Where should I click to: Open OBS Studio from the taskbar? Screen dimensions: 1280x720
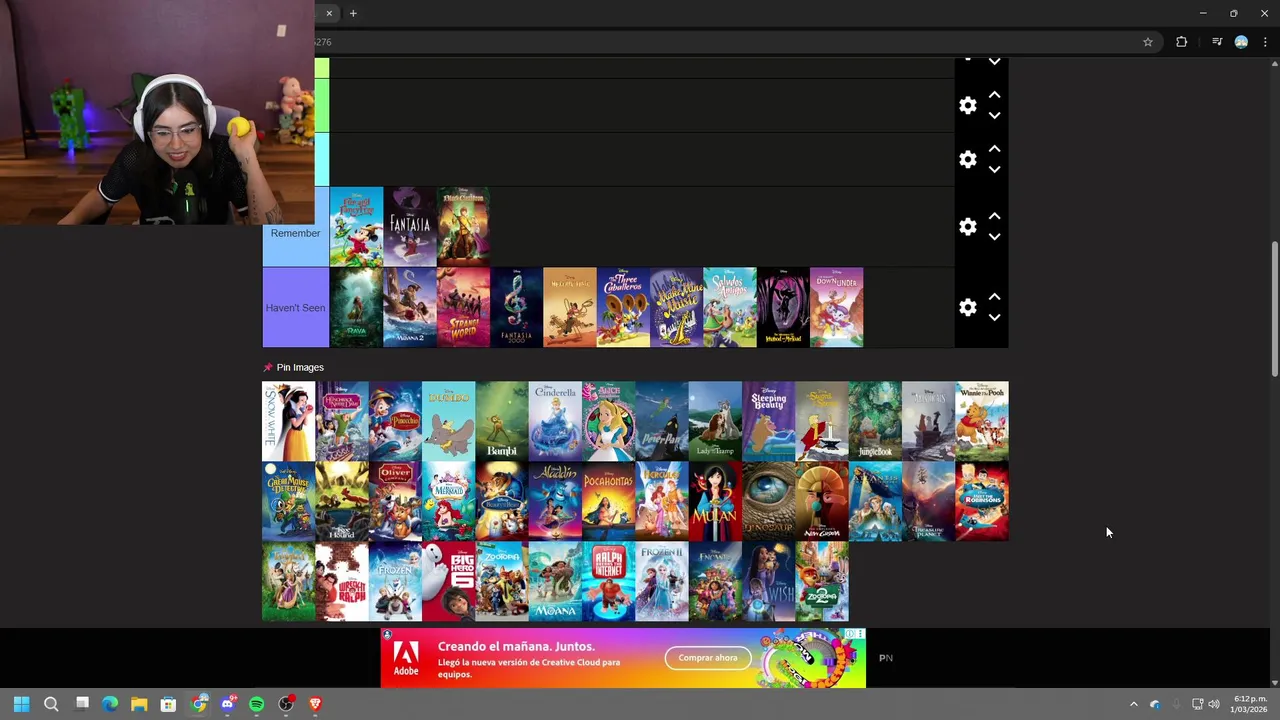click(286, 704)
